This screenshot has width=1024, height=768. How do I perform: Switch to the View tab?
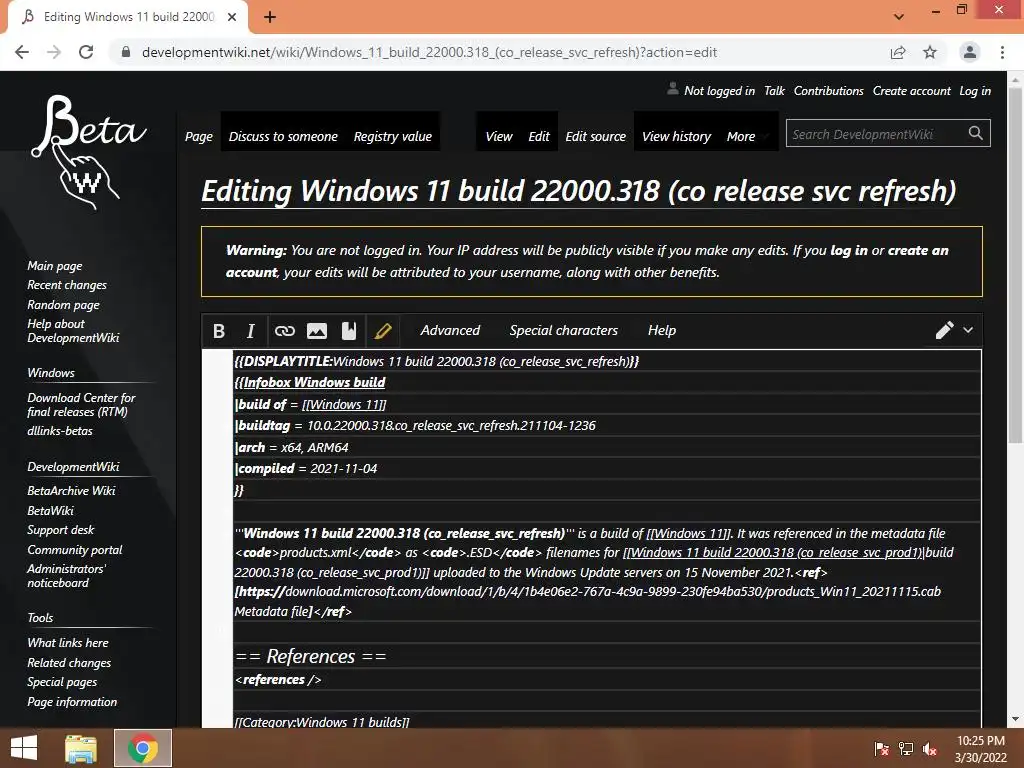pyautogui.click(x=499, y=136)
